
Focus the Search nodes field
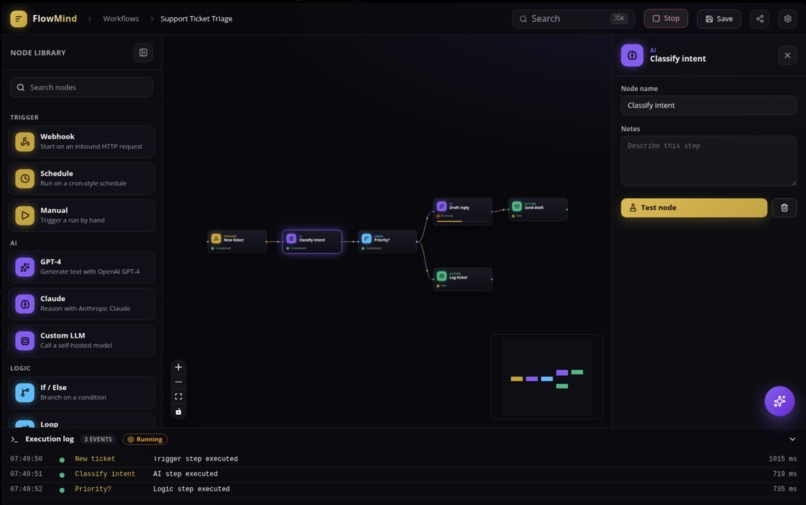(81, 87)
